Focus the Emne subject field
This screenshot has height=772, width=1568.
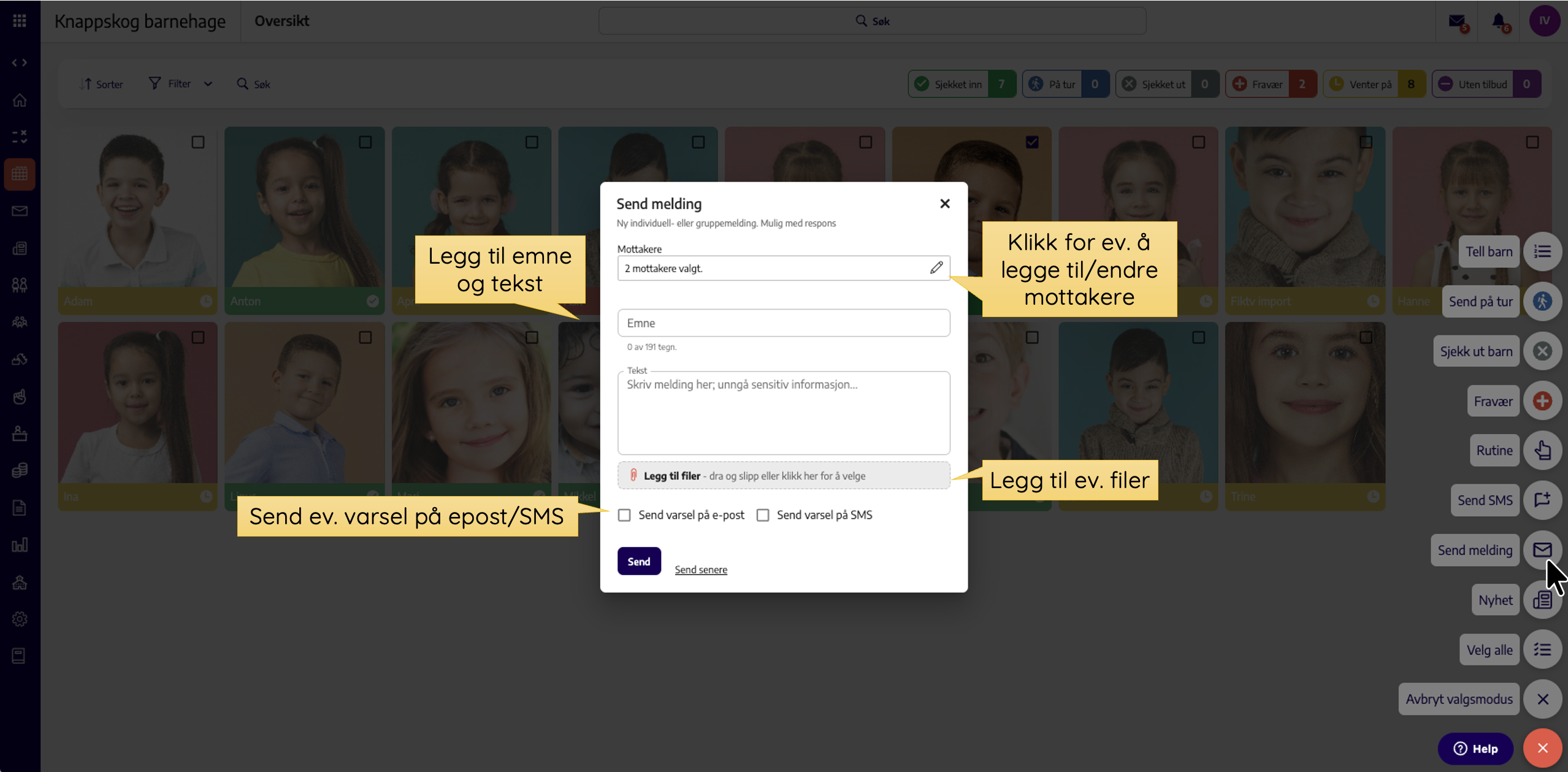coord(784,323)
